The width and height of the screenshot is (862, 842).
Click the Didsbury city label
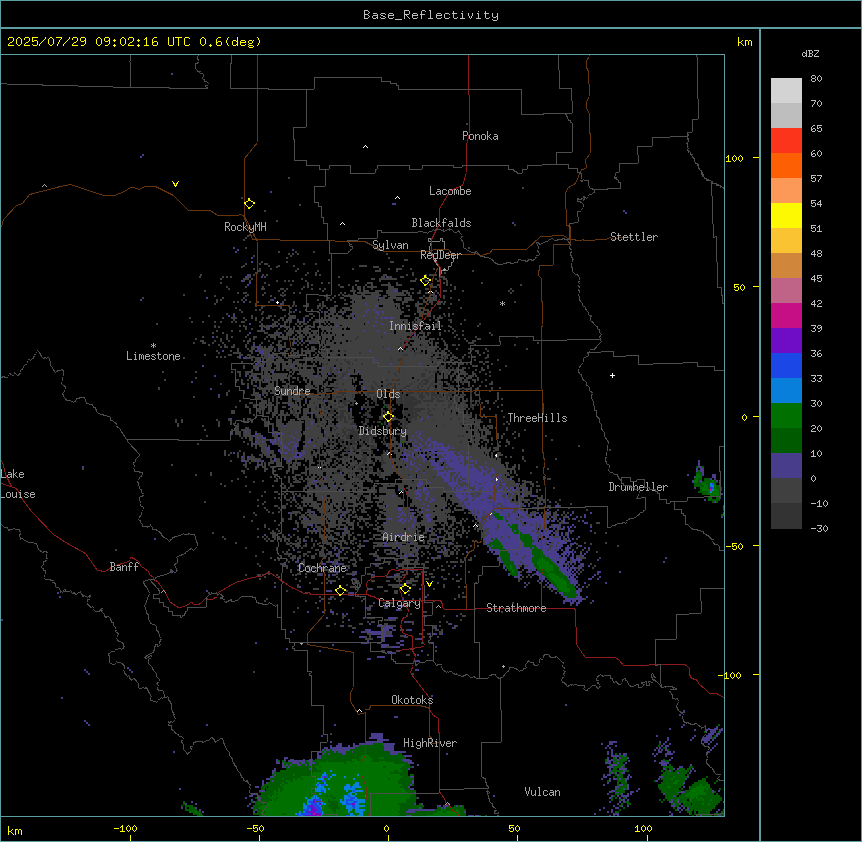tap(383, 431)
